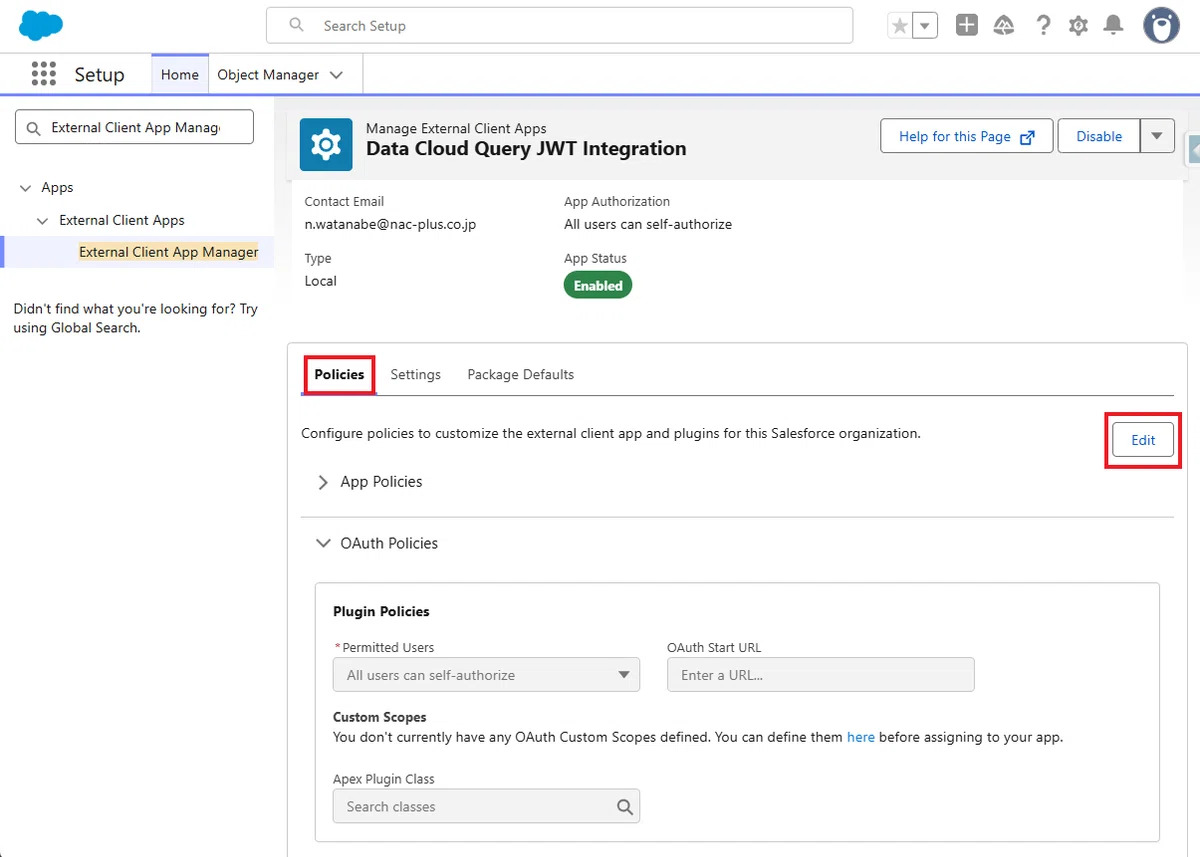The image size is (1200, 857).
Task: Click the contact email n.watanabe@nac-plus.co.jp
Action: (x=390, y=225)
